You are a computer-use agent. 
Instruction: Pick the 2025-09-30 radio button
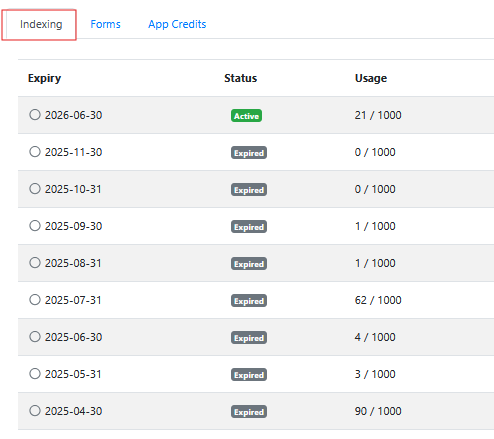(x=35, y=226)
